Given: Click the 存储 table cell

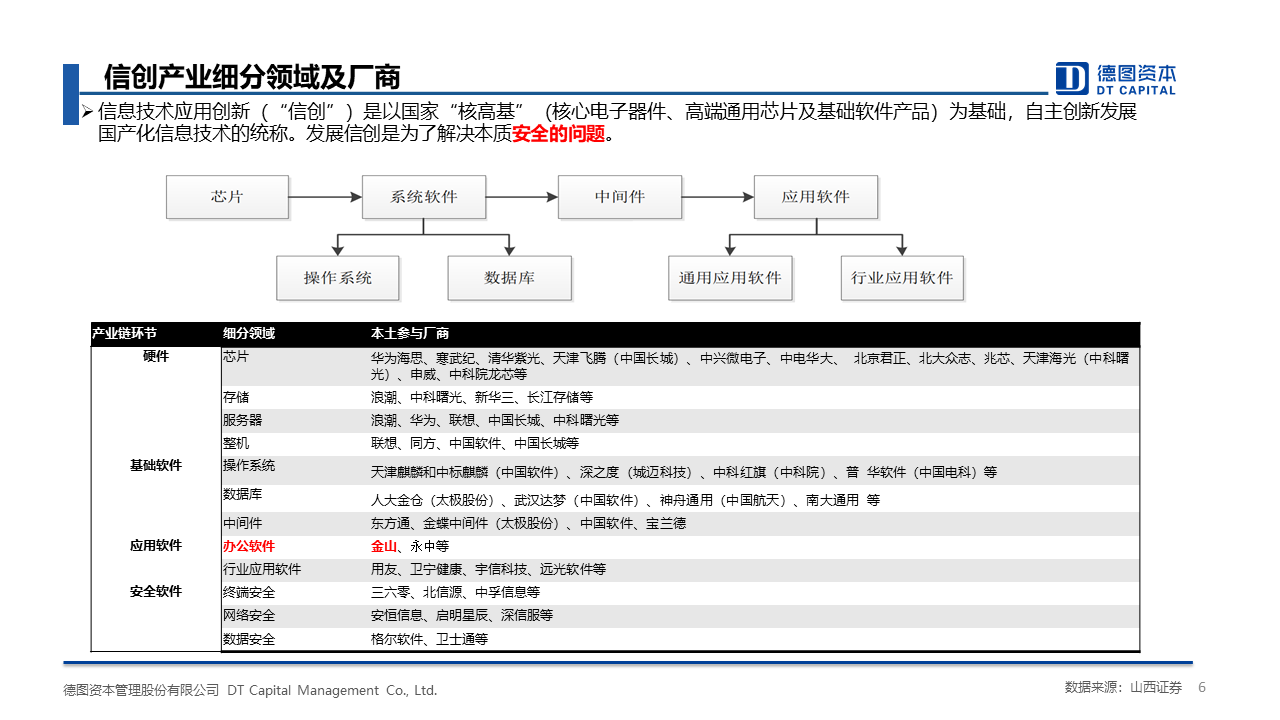Looking at the screenshot, I should [x=236, y=397].
